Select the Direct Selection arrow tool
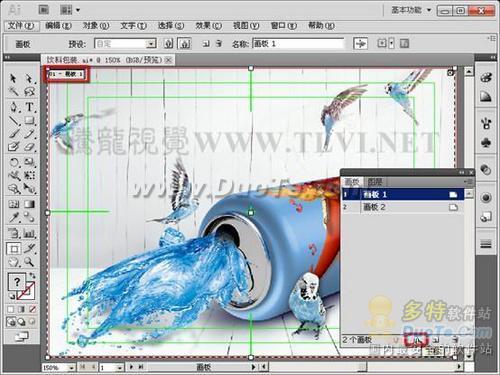Screen dimensions: 500x375 tap(29, 78)
